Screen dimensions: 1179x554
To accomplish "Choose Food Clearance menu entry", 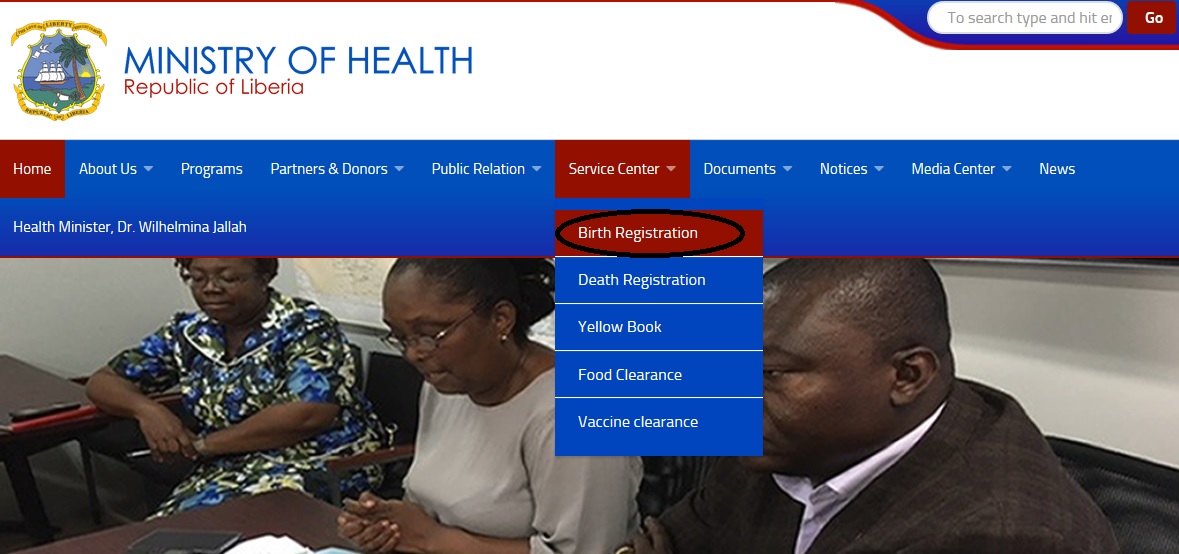I will [x=659, y=374].
